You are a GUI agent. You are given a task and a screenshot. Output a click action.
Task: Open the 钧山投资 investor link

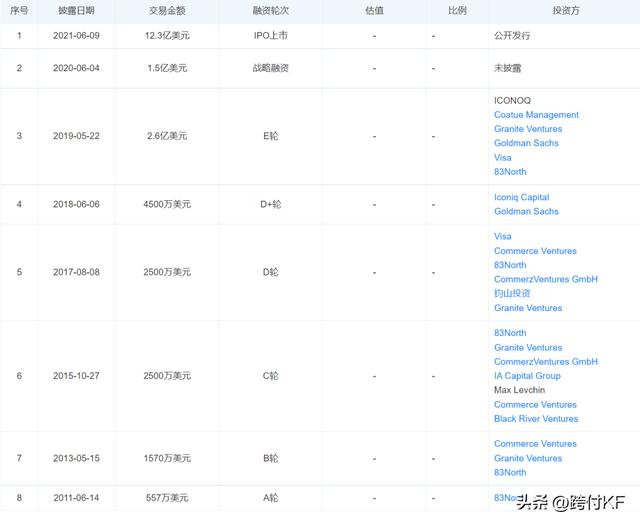point(512,294)
